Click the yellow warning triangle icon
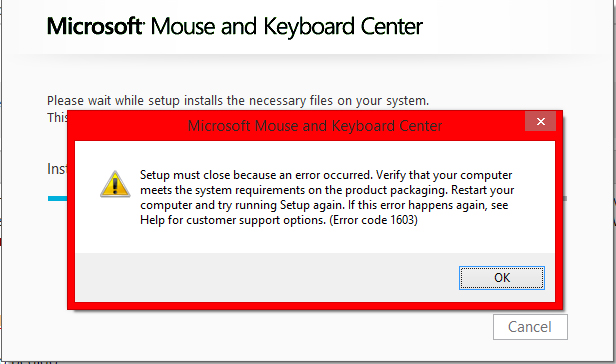616x364 pixels. tap(115, 184)
